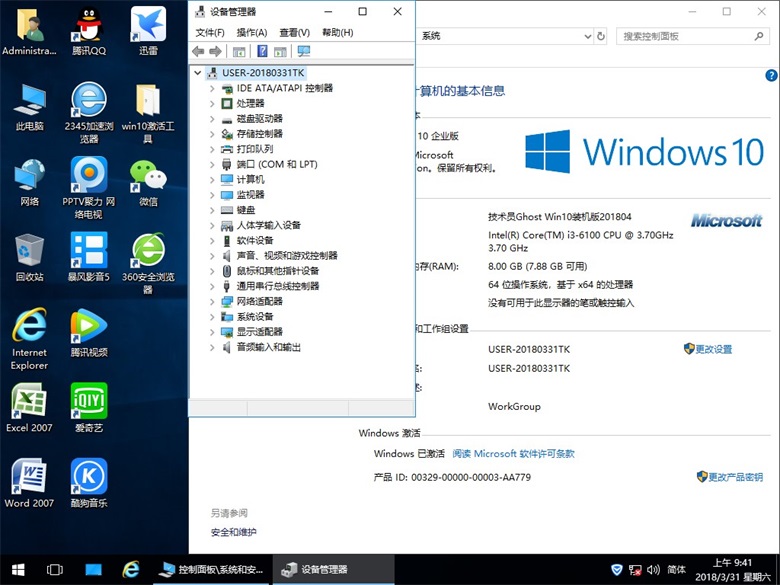Click the show/hide console tree toolbar icon
This screenshot has width=780, height=585.
pos(239,51)
